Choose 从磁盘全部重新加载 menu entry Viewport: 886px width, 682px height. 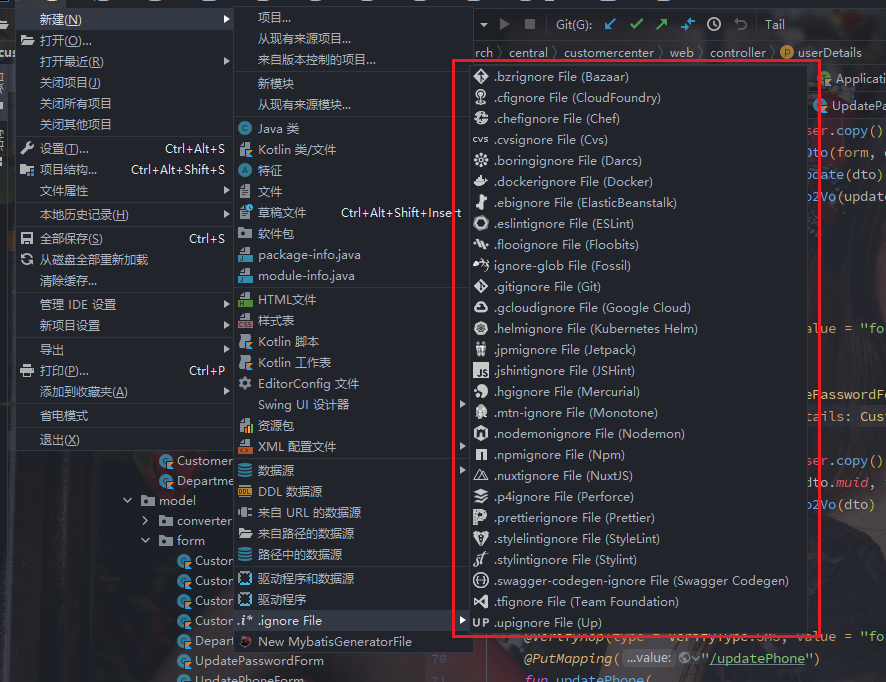coord(124,259)
